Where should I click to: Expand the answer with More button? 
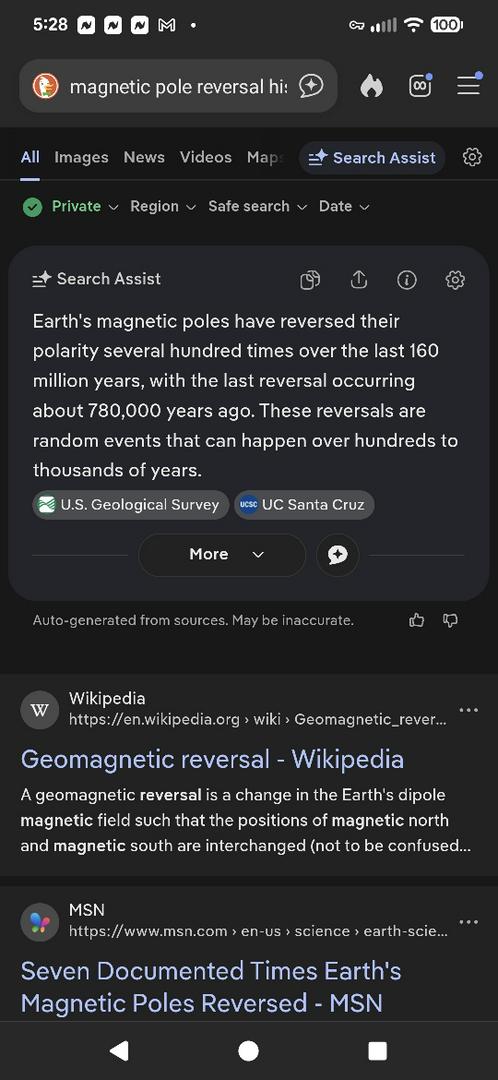(222, 554)
